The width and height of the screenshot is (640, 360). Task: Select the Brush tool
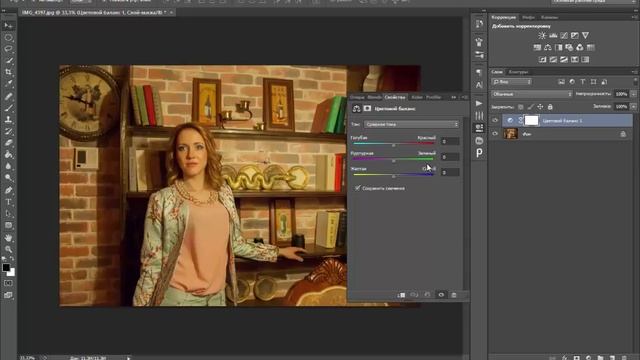[8, 108]
